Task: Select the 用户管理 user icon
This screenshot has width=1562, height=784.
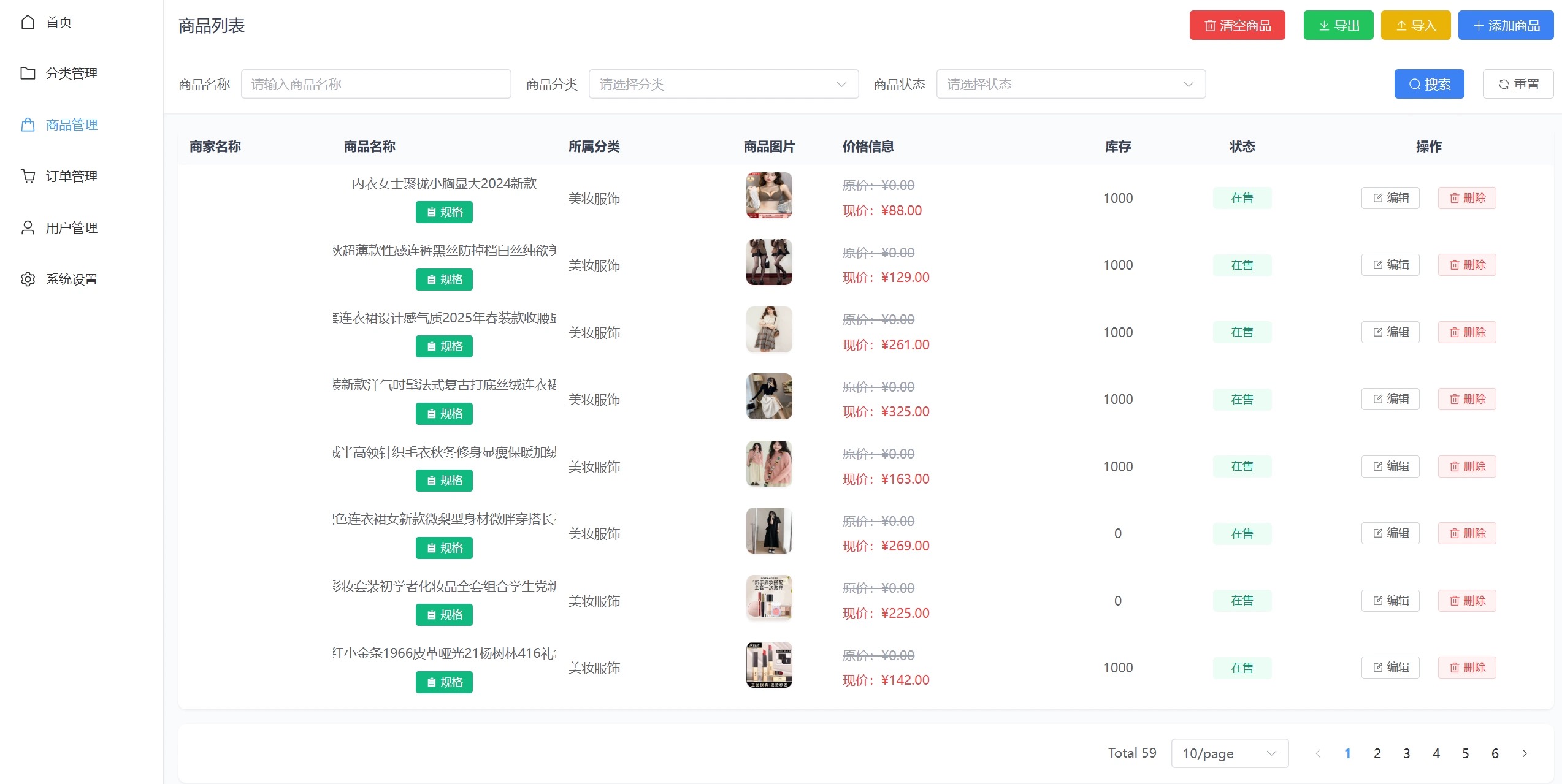Action: point(28,227)
